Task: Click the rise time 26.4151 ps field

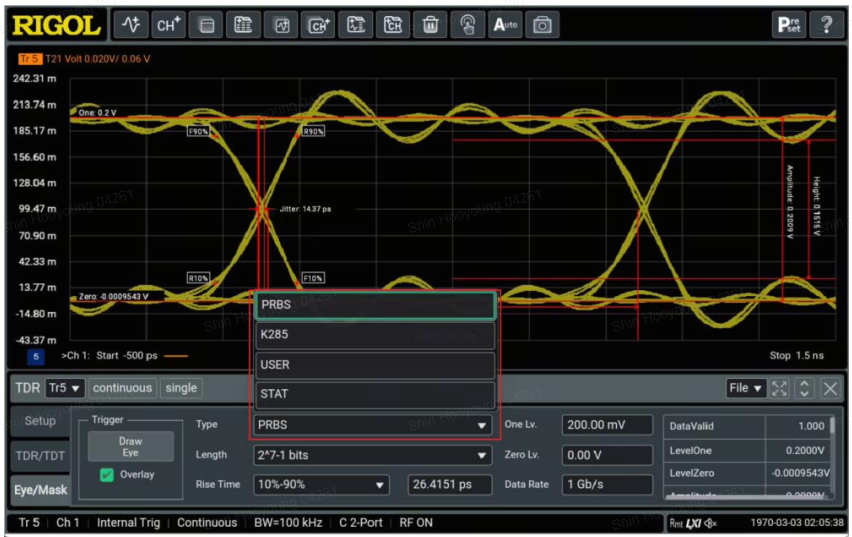Action: (x=450, y=484)
